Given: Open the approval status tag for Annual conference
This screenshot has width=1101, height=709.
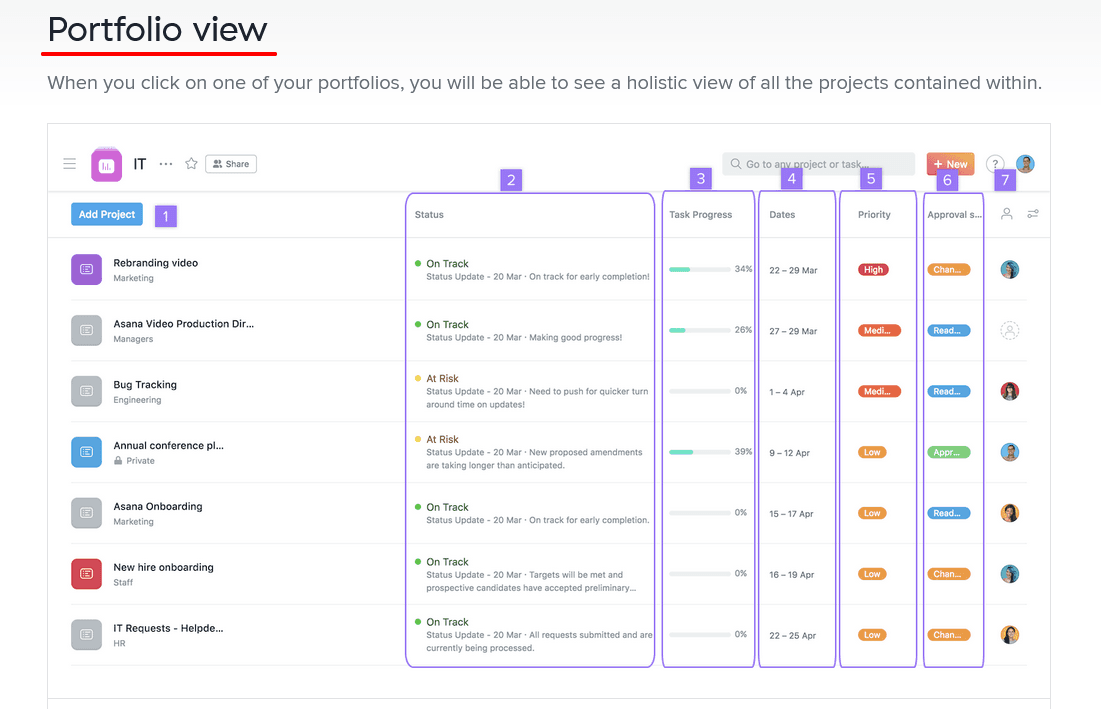Looking at the screenshot, I should click(x=948, y=452).
